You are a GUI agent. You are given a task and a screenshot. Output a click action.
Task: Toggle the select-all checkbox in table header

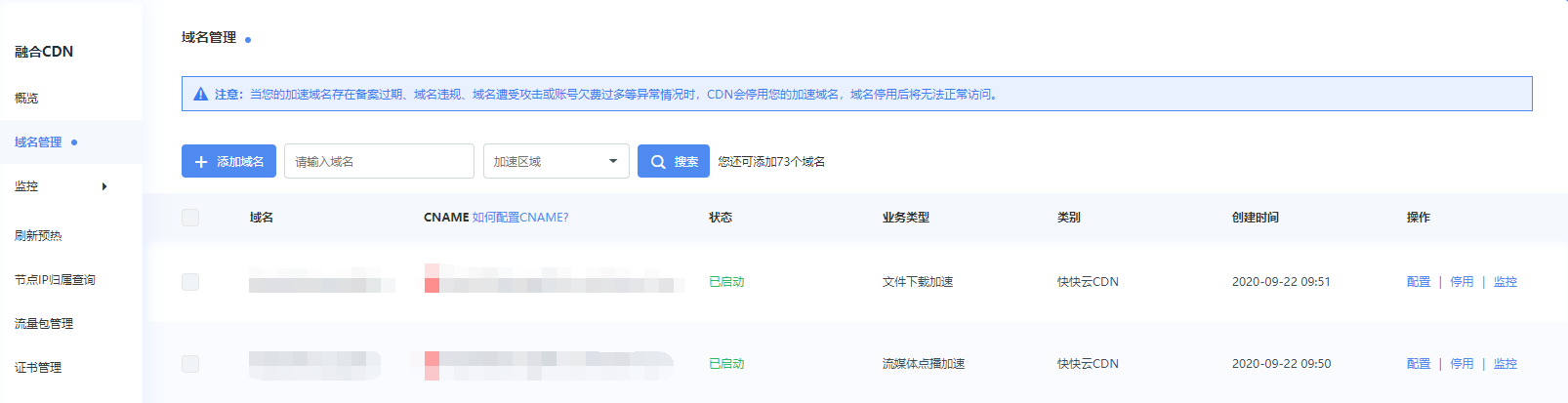point(190,218)
